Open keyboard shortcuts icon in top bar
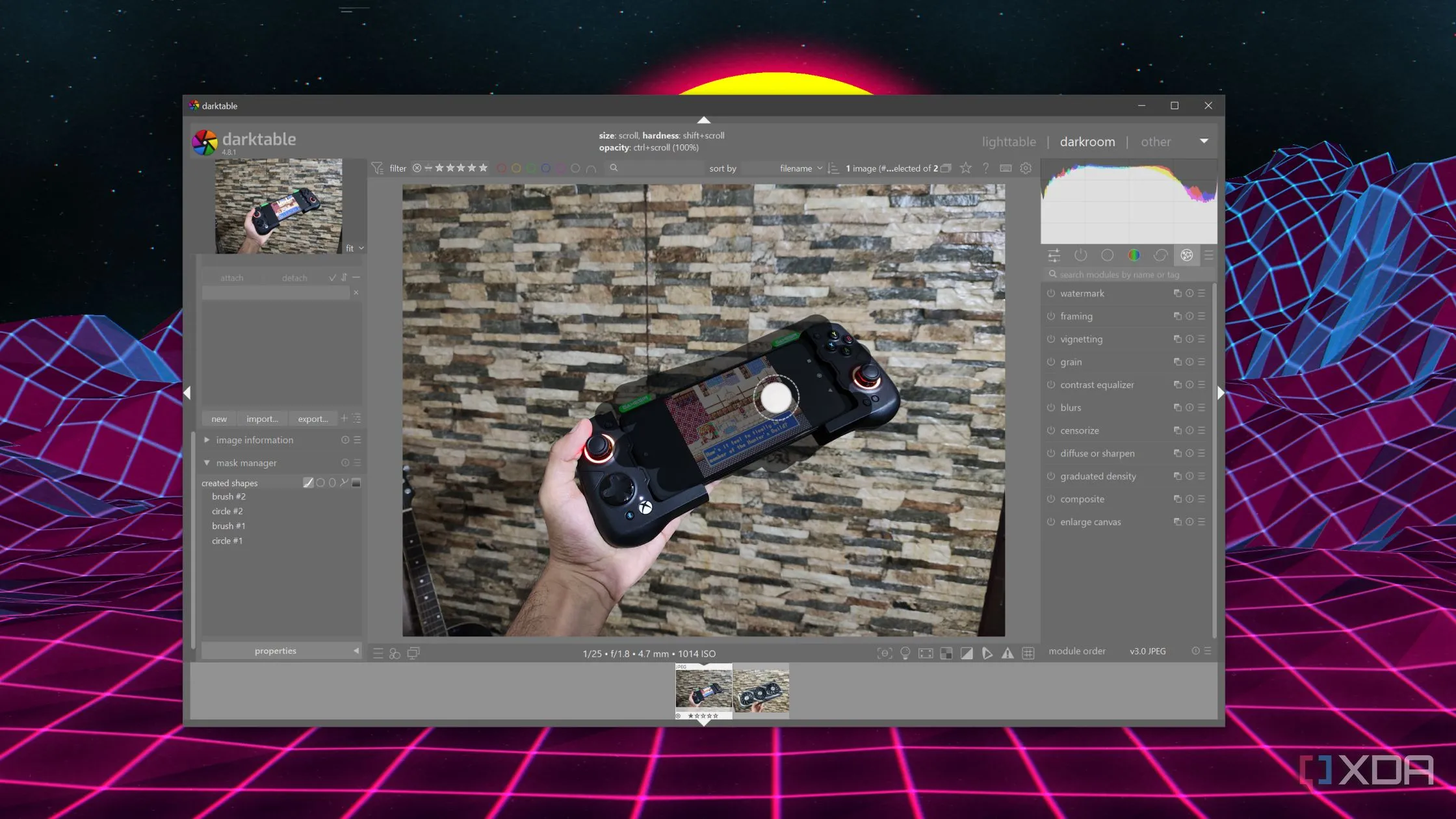 pos(1006,168)
